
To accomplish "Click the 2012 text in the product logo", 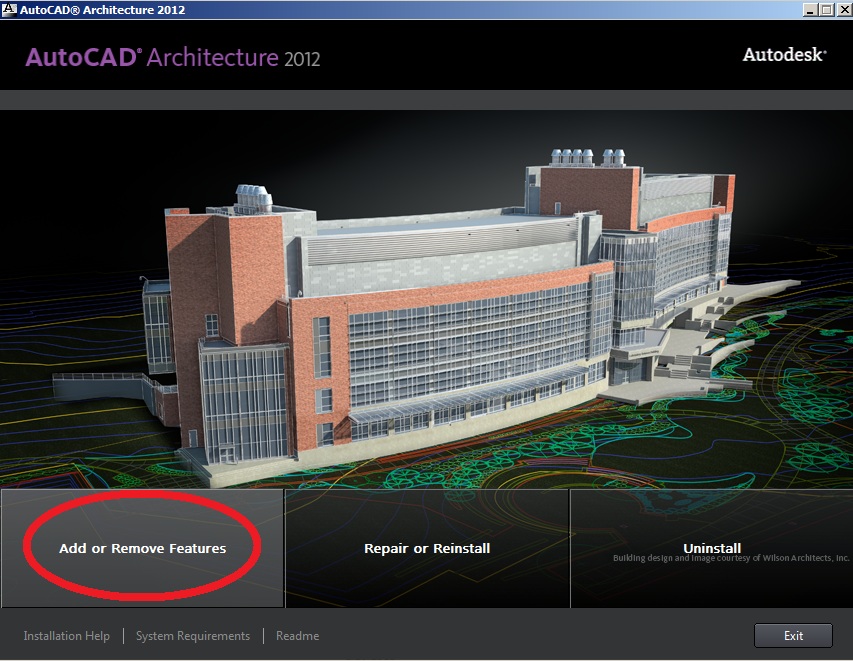I will pos(299,60).
